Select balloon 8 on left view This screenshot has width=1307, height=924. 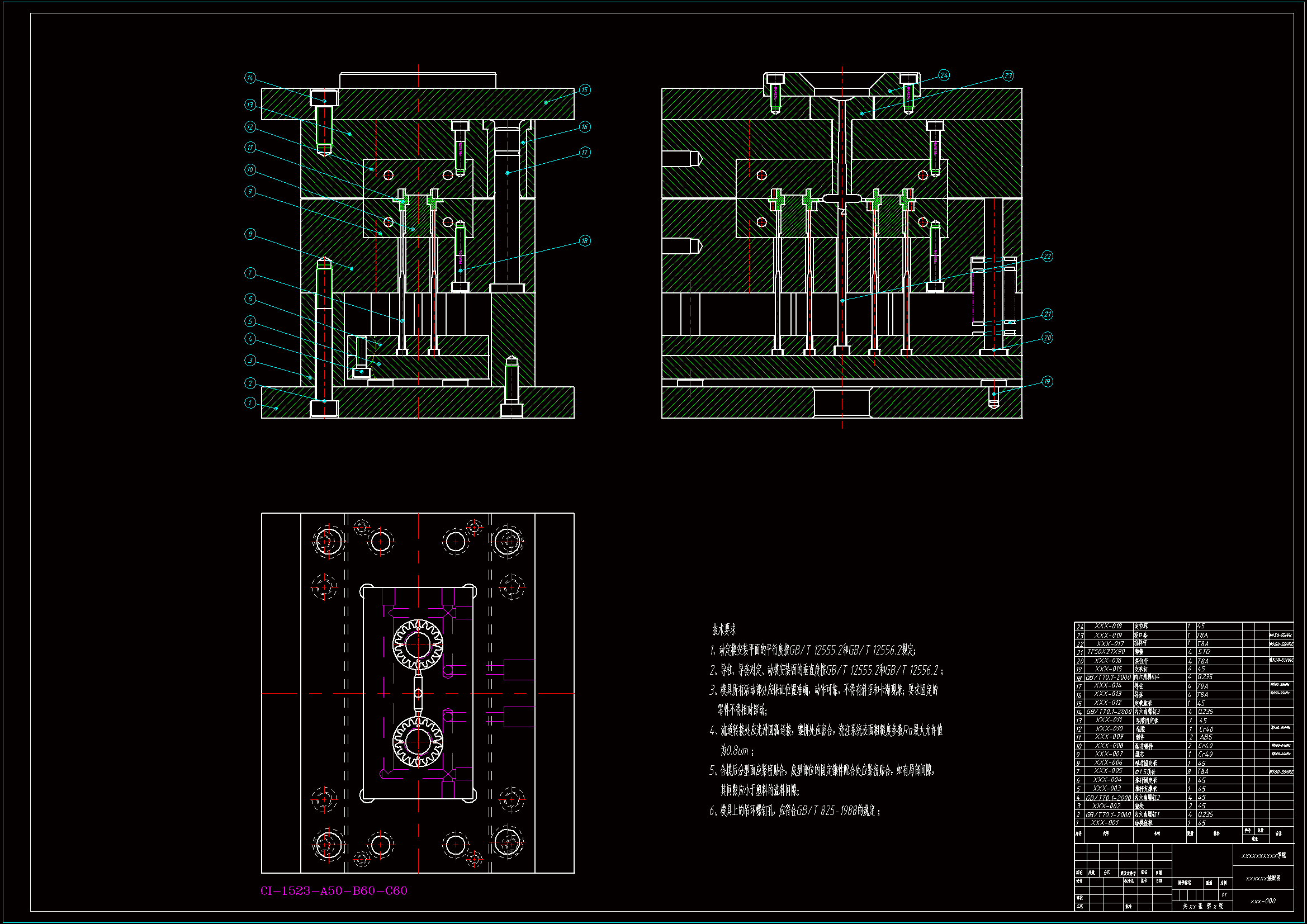coord(250,234)
